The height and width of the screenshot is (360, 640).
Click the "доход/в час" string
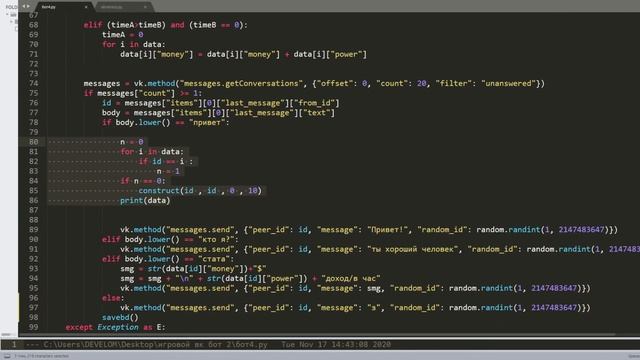pos(351,278)
